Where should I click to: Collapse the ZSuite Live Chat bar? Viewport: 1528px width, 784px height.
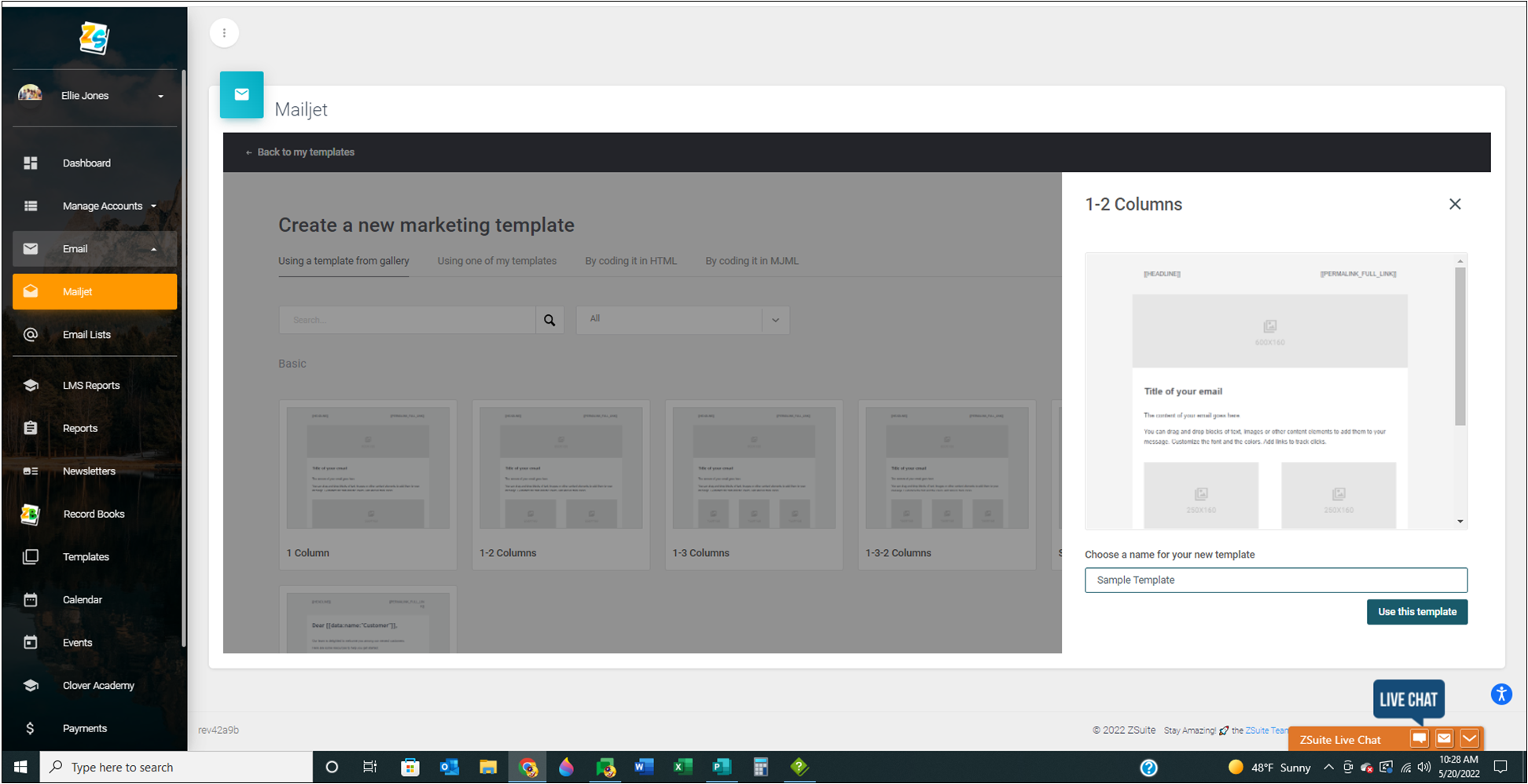click(x=1469, y=738)
